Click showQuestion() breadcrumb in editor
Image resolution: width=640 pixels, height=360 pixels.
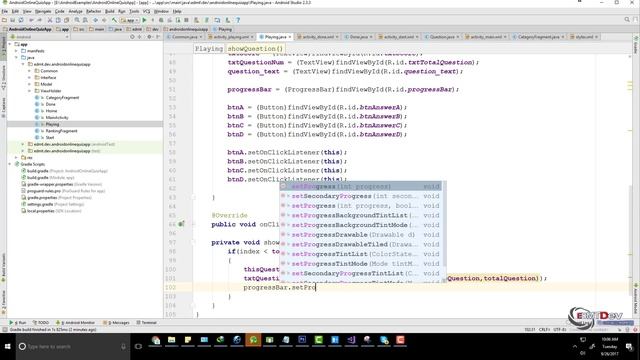point(255,49)
